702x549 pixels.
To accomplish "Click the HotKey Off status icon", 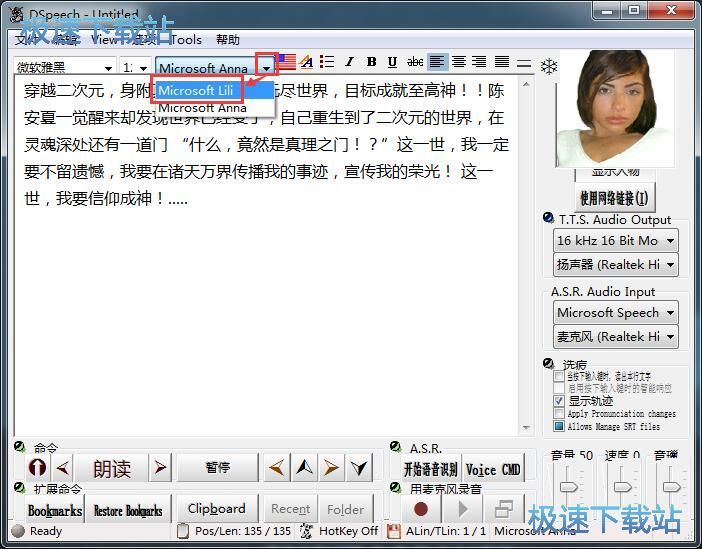I will click(x=306, y=531).
